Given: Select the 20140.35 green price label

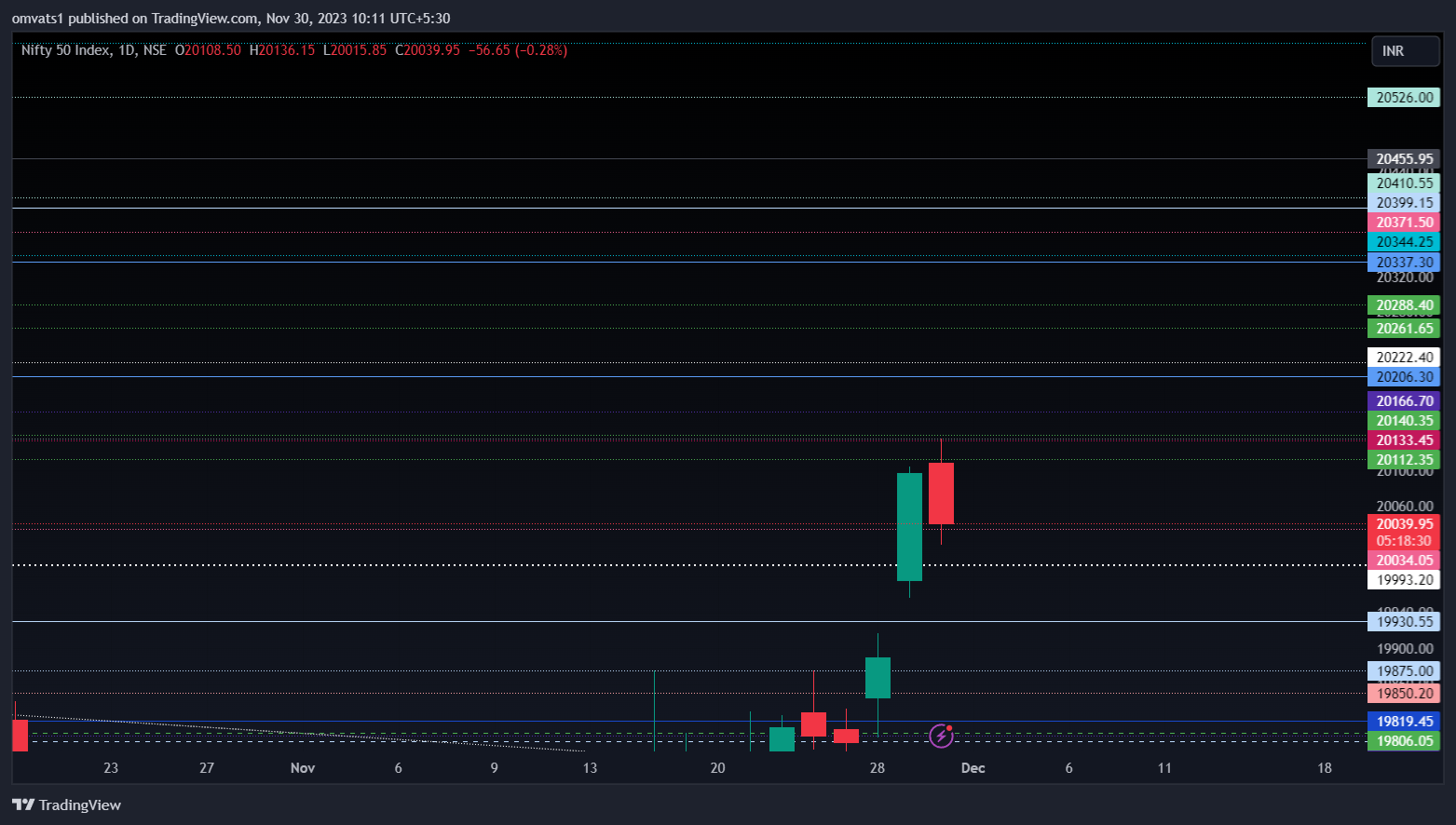Looking at the screenshot, I should pos(1404,421).
